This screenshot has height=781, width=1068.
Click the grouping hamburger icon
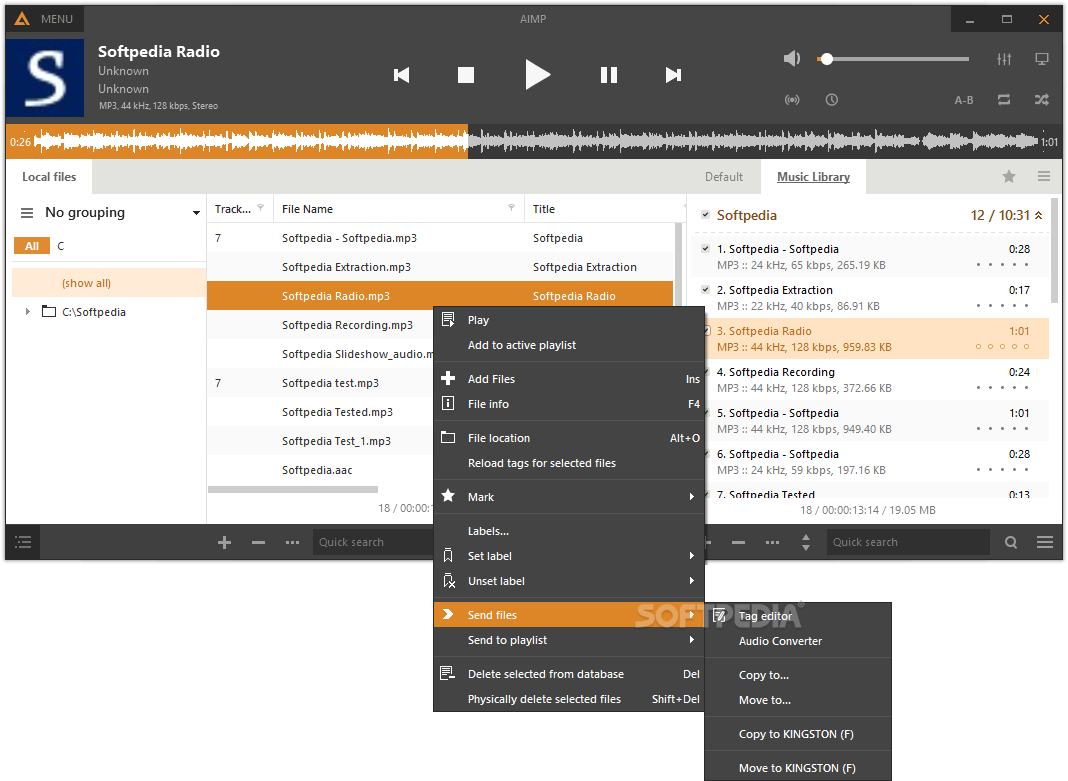(x=27, y=213)
